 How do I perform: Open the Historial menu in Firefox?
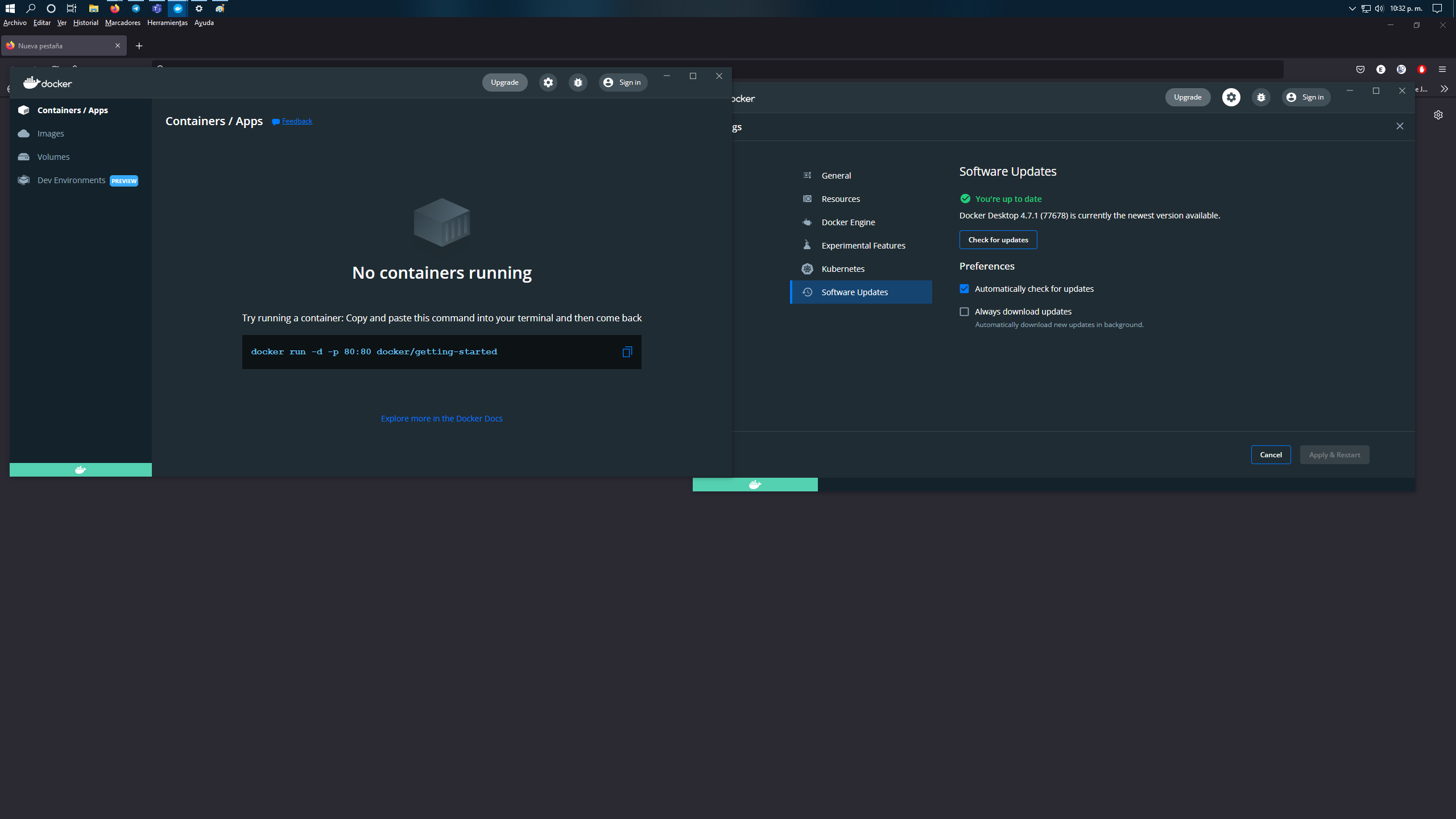[86, 23]
